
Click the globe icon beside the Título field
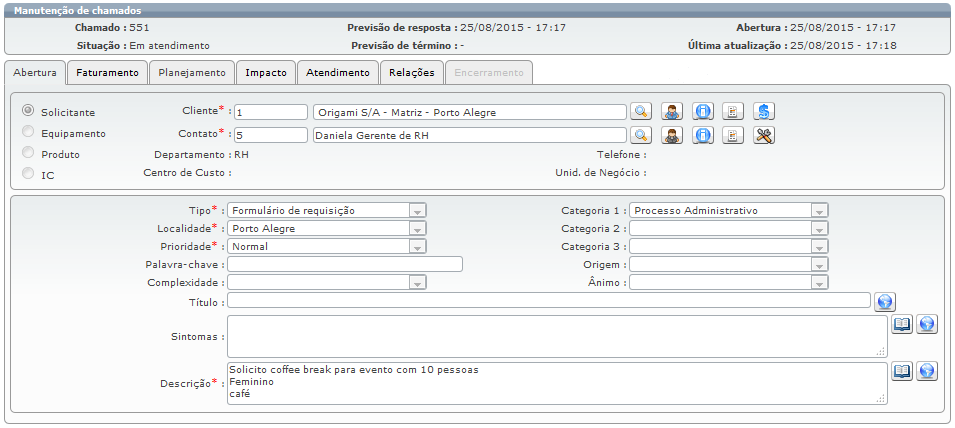coord(885,301)
